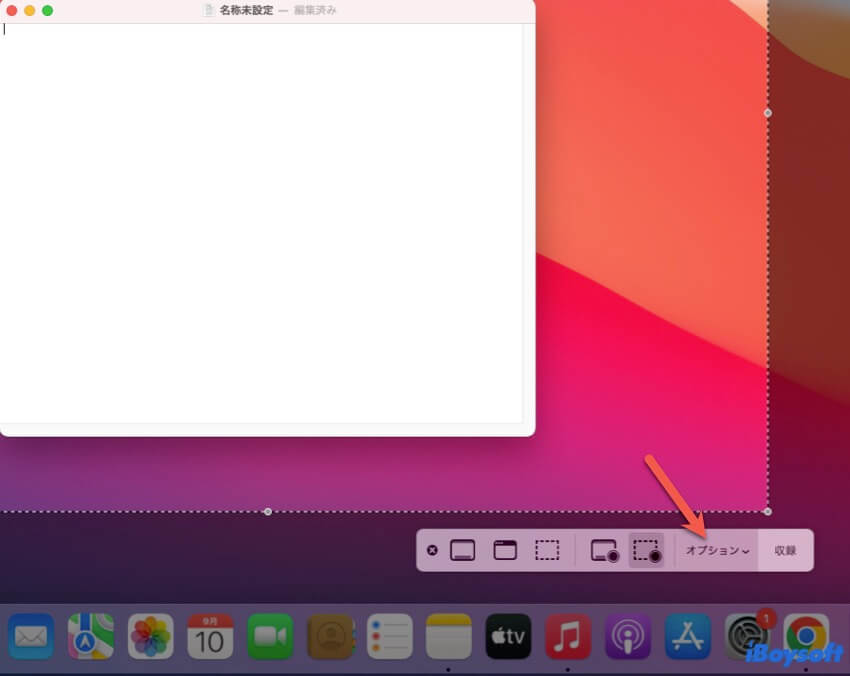Screen dimensions: 850x676
Task: Launch Maps from the Dock
Action: (x=91, y=636)
